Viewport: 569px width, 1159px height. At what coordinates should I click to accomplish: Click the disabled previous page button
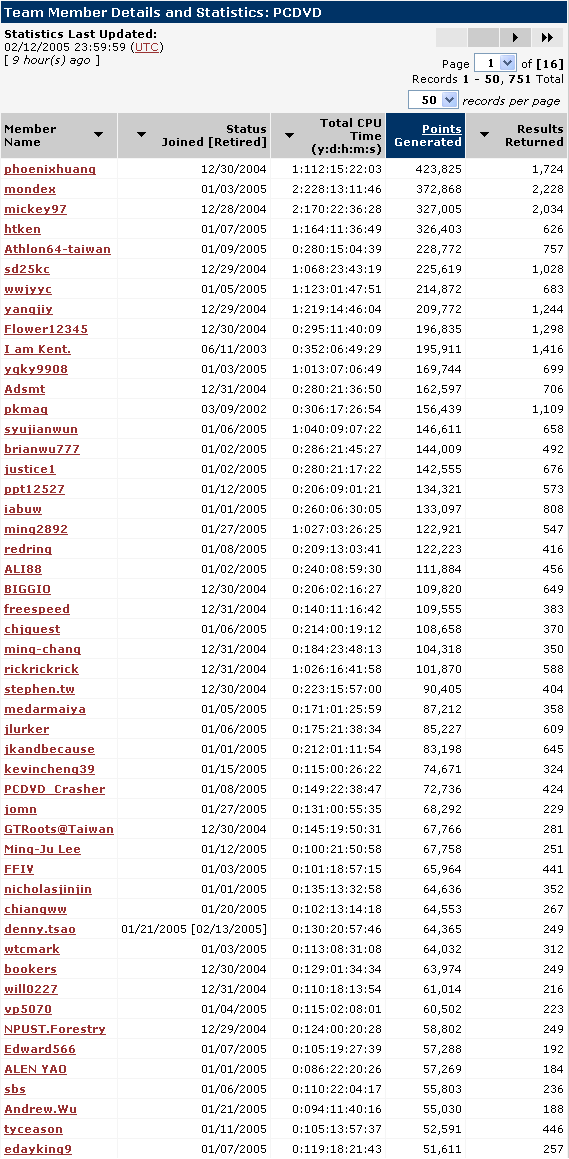[484, 38]
